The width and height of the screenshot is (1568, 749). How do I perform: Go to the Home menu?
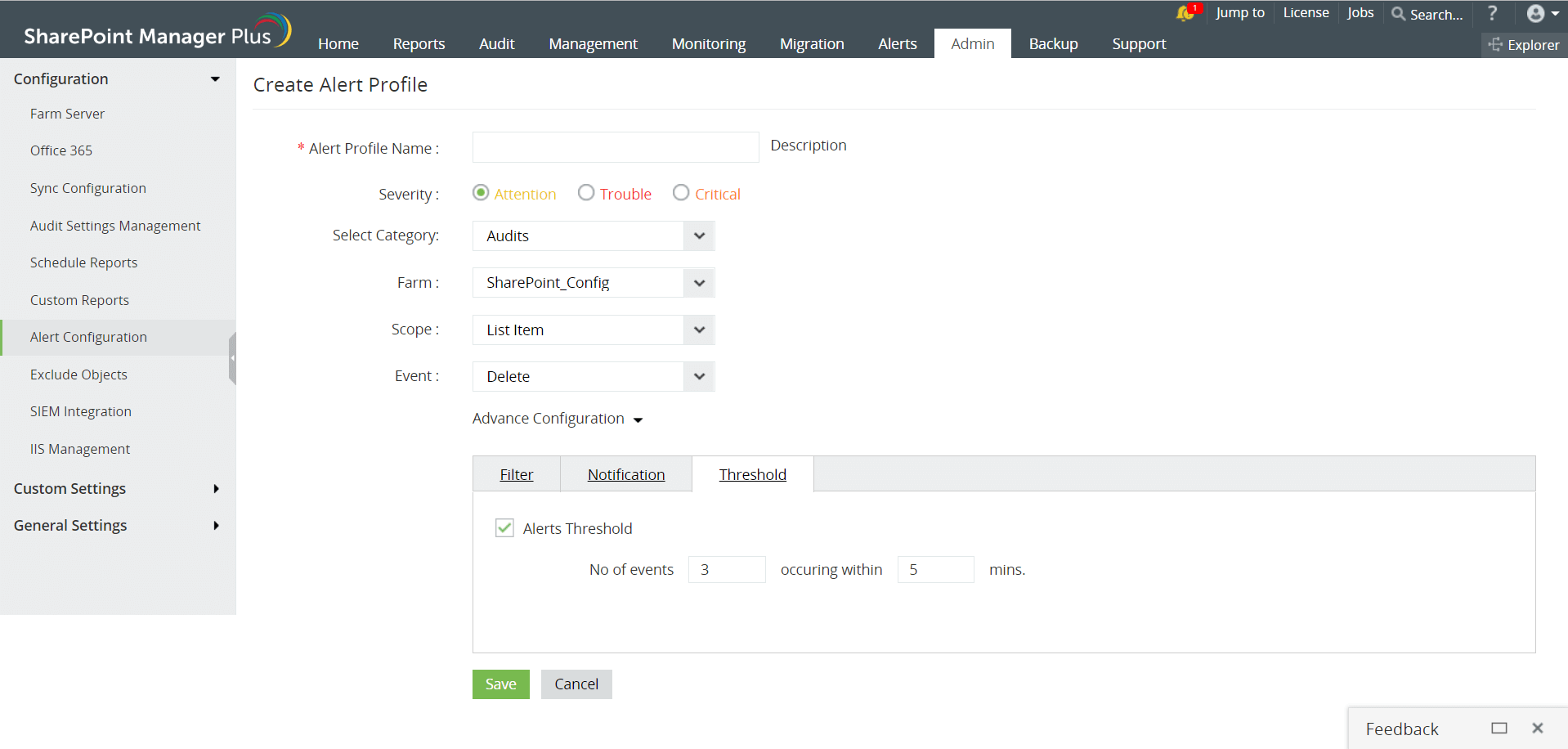(338, 44)
